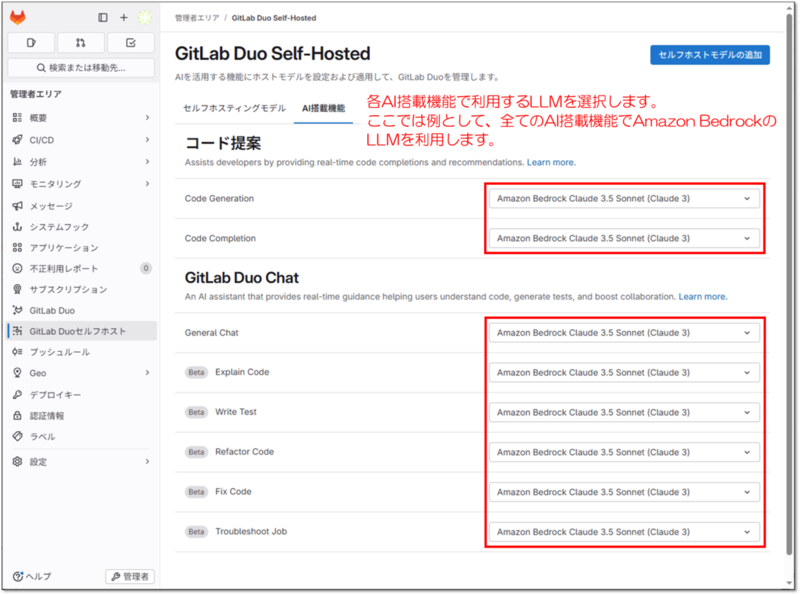Screen dimensions: 800x595
Task: Expand the モニタリング sidebar chevron
Action: (x=147, y=184)
